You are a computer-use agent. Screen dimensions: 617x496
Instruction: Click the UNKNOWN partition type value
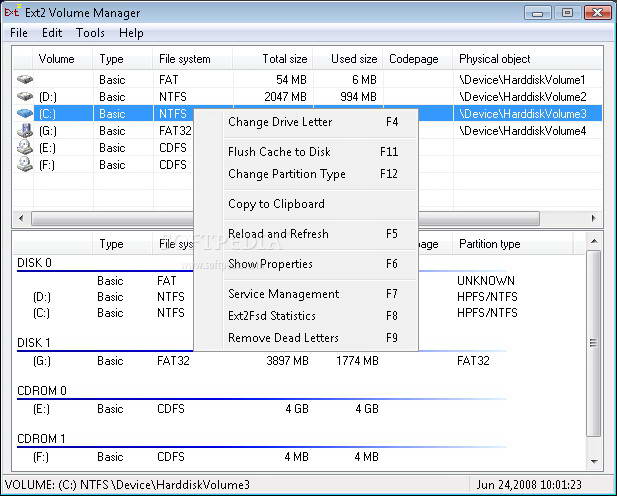tap(486, 281)
